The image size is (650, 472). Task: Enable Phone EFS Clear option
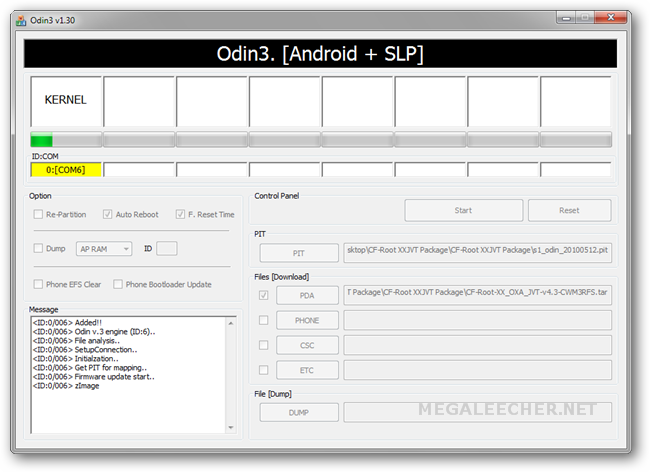point(38,284)
